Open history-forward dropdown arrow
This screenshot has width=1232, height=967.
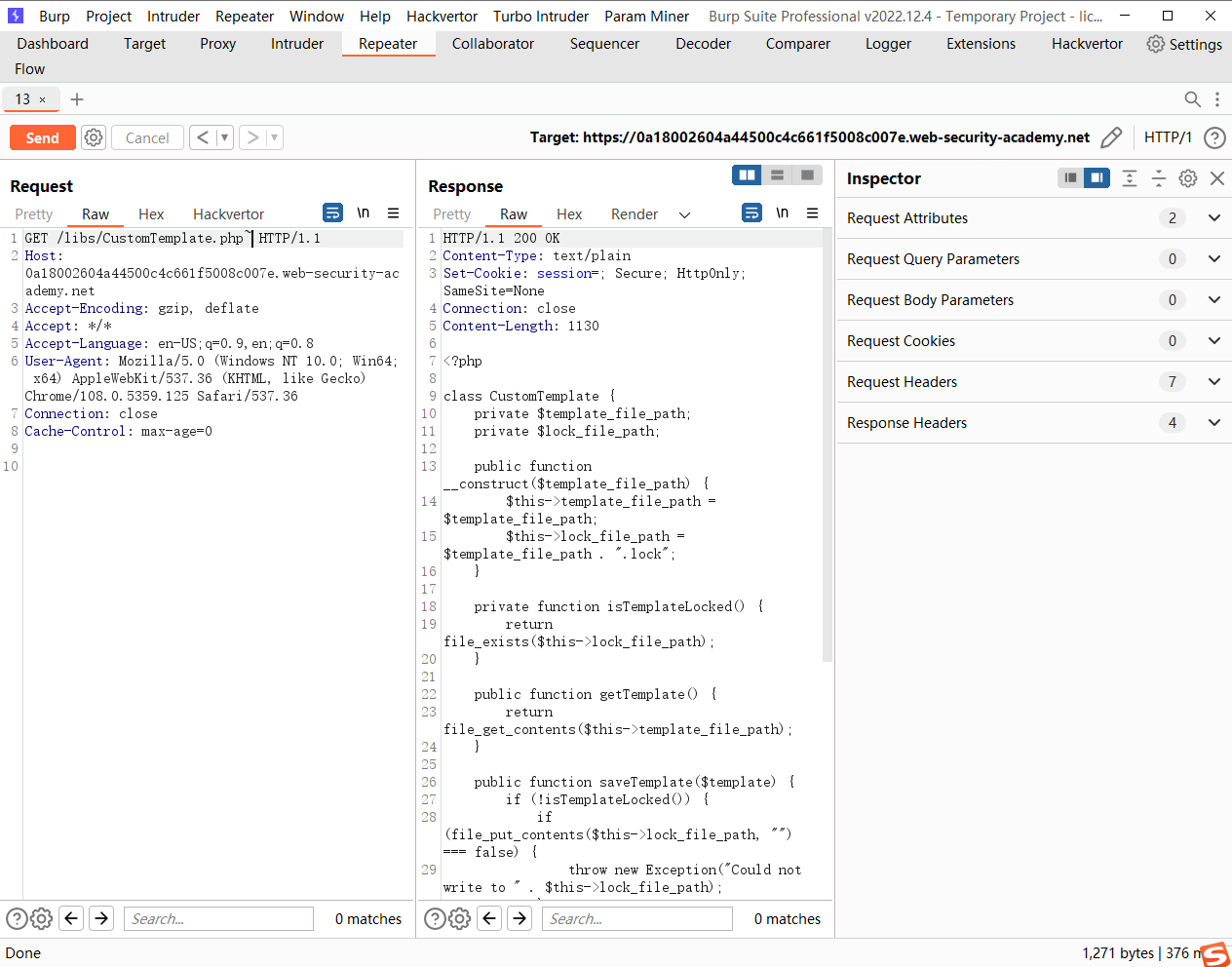click(x=275, y=137)
